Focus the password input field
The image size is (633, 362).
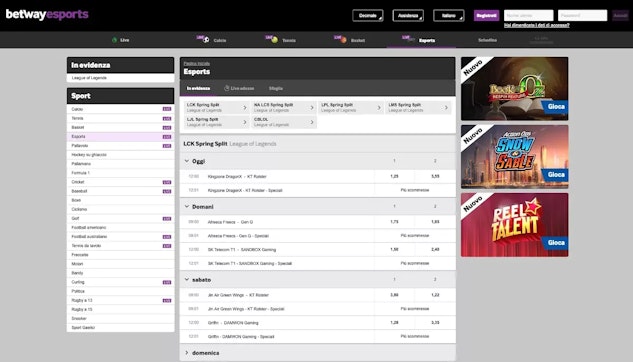pos(583,15)
